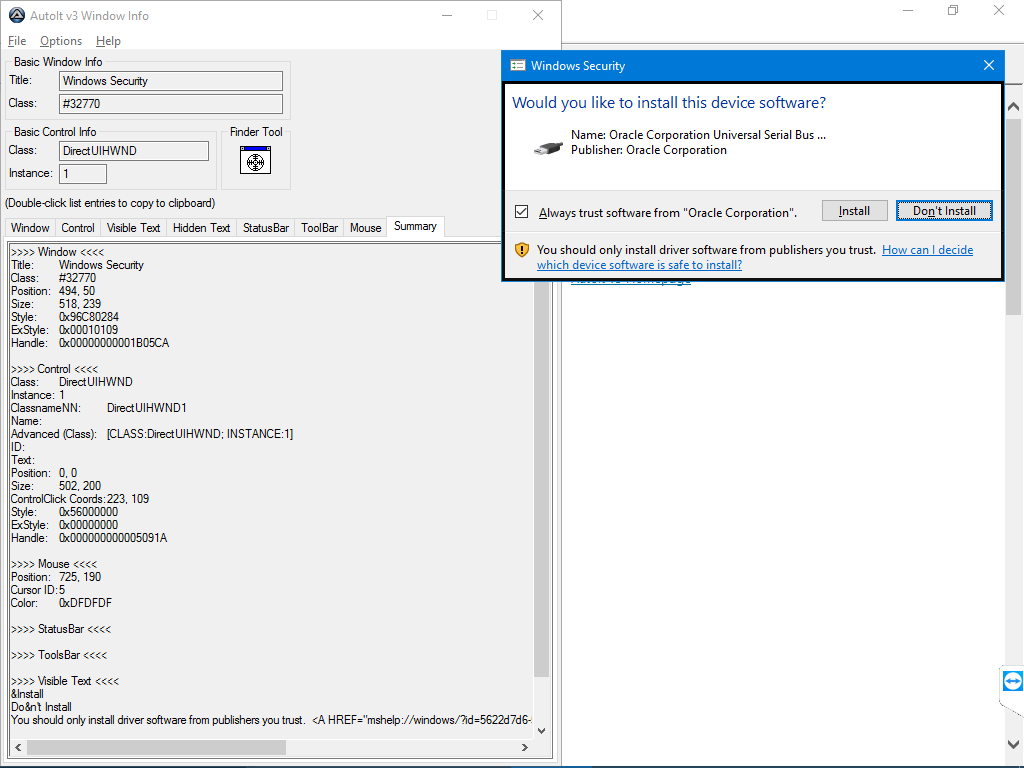Click the 'Color: 0xDFDFDF' line
Image resolution: width=1024 pixels, height=768 pixels.
[61, 603]
